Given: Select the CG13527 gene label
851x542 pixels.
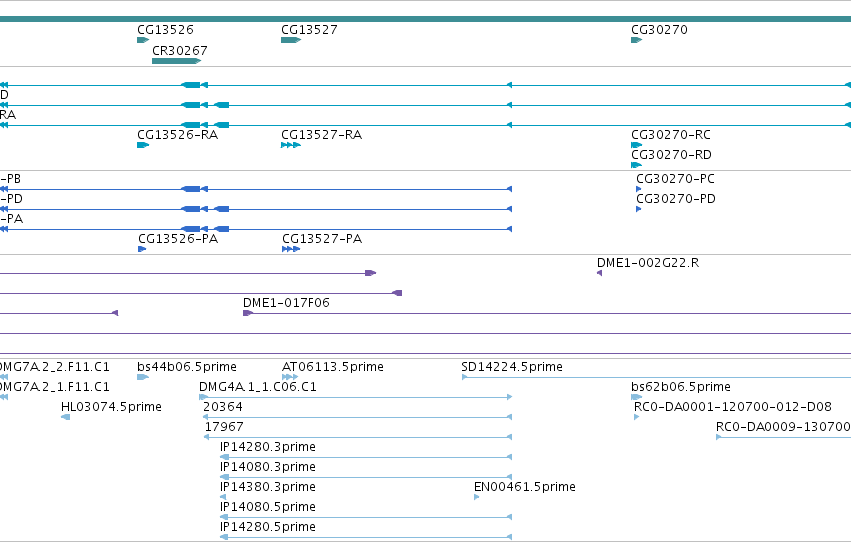Looking at the screenshot, I should click(x=309, y=29).
